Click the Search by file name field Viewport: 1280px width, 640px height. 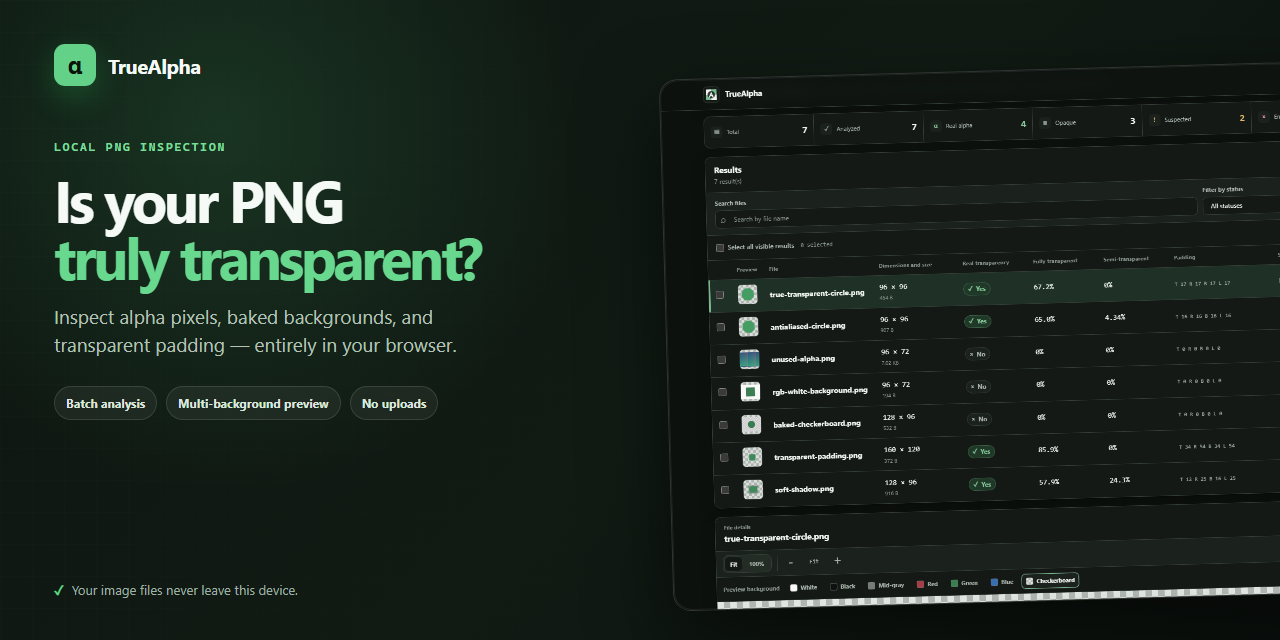click(956, 213)
